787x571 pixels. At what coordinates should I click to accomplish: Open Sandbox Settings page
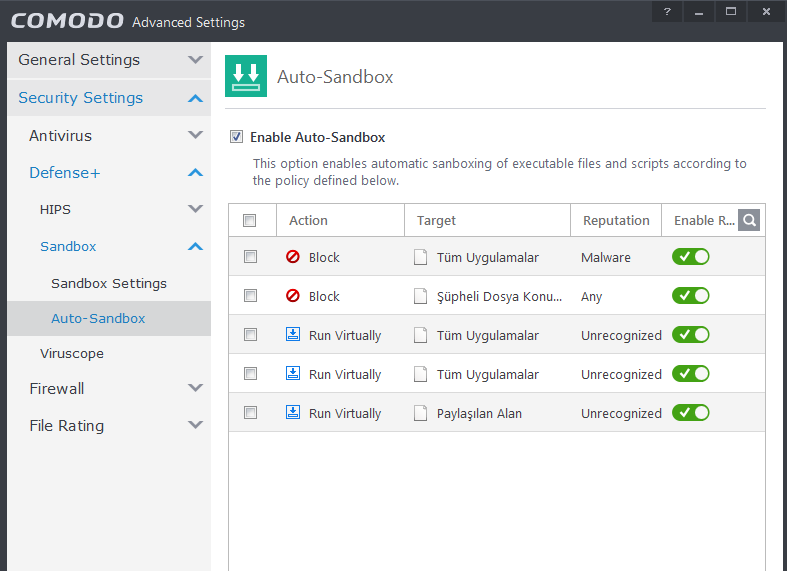click(x=109, y=283)
